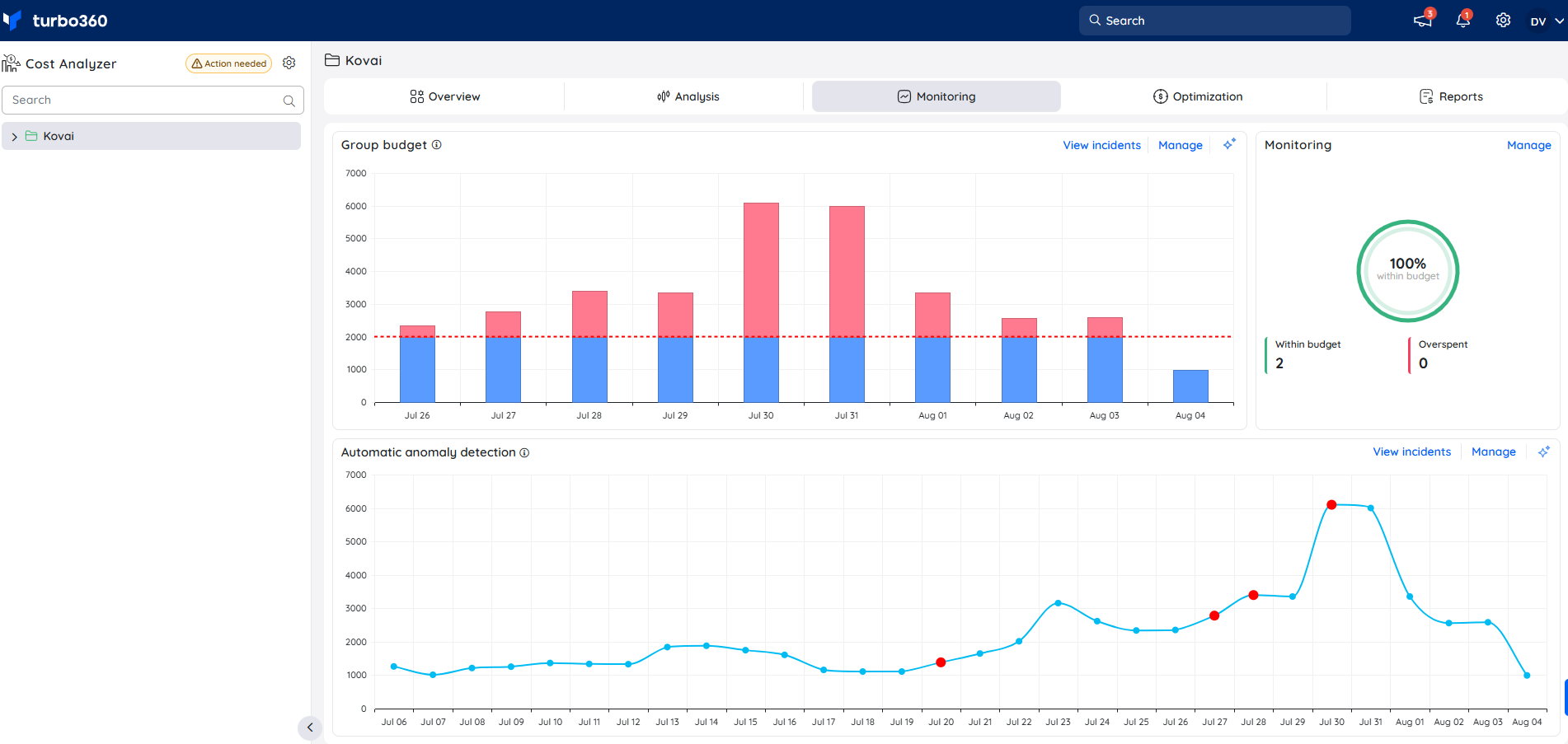This screenshot has width=1568, height=744.
Task: Open the Optimization tab
Action: click(x=1198, y=96)
